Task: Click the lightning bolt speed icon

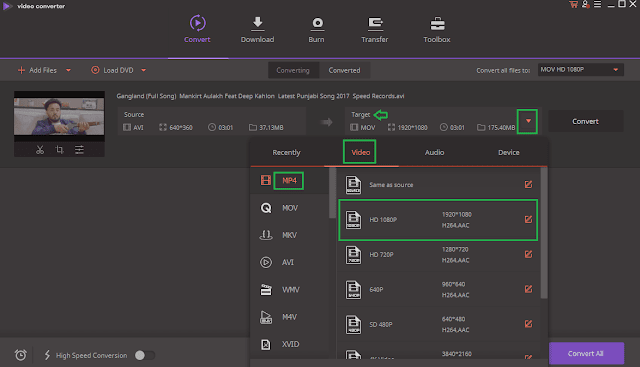Action: click(47, 355)
